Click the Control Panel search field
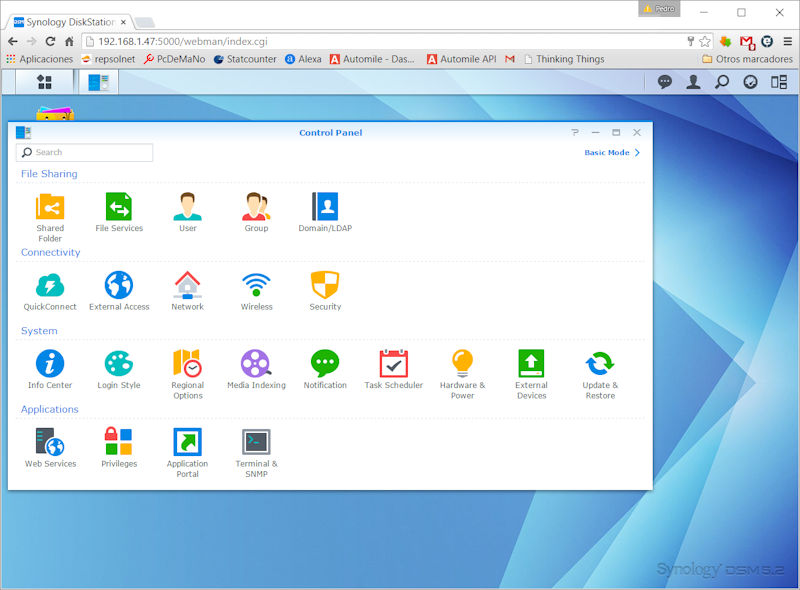800x590 pixels. [x=85, y=152]
